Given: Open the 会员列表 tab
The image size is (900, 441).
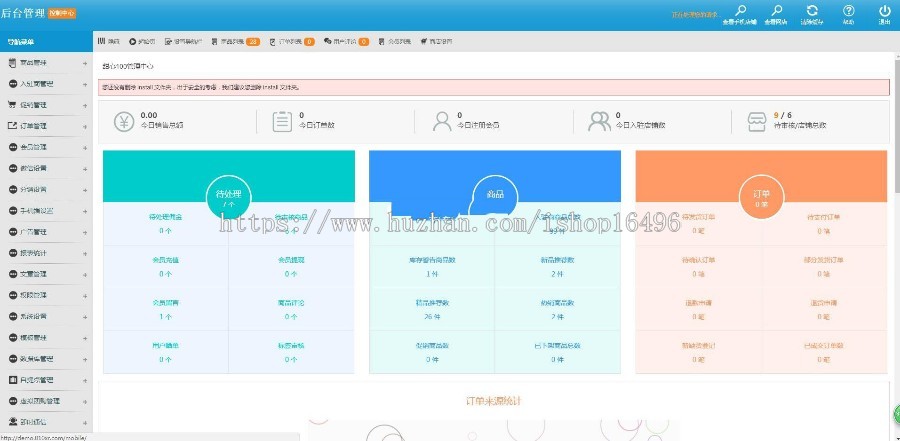Looking at the screenshot, I should pyautogui.click(x=394, y=41).
